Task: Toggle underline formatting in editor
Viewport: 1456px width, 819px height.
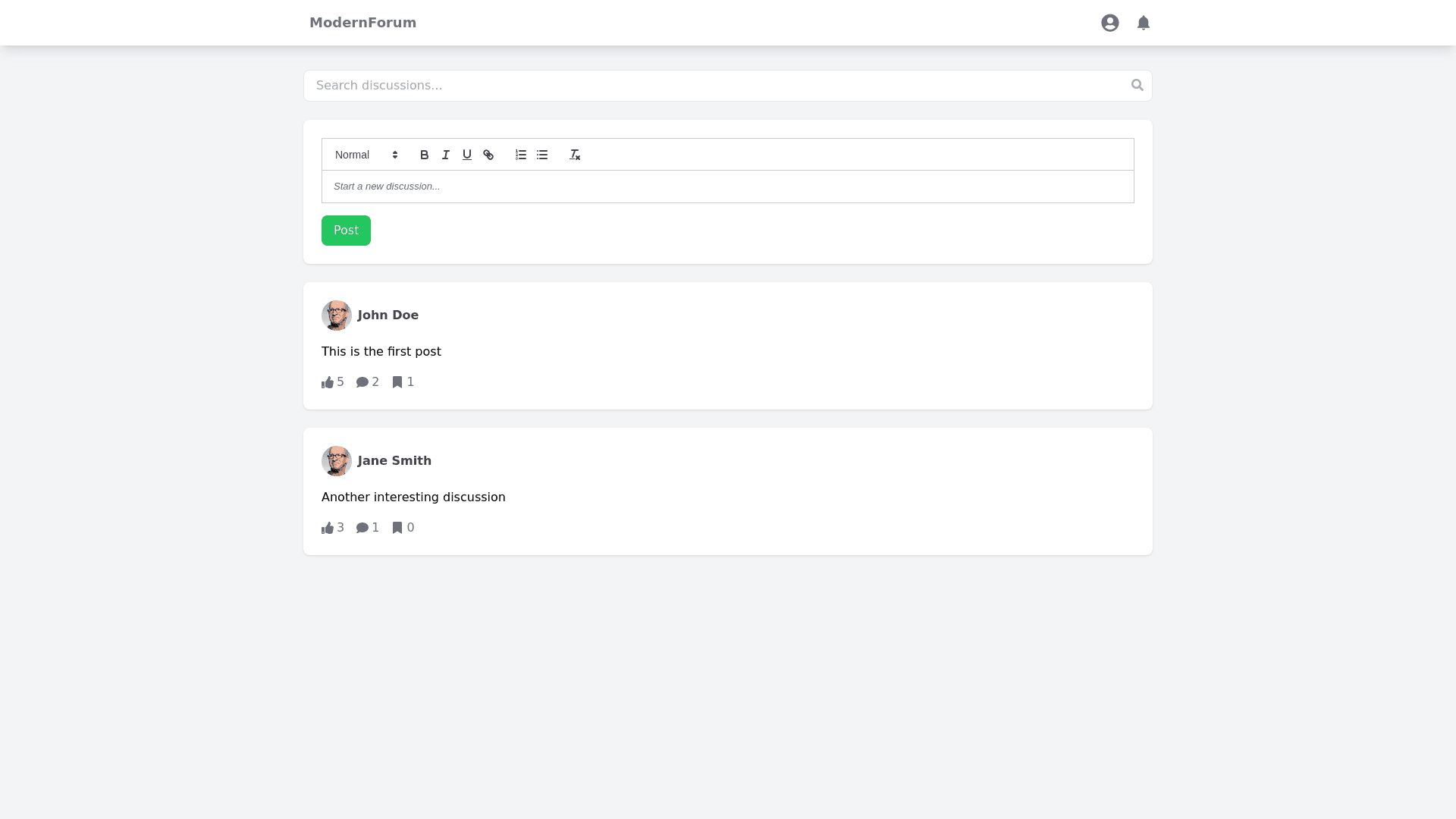Action: (x=467, y=155)
